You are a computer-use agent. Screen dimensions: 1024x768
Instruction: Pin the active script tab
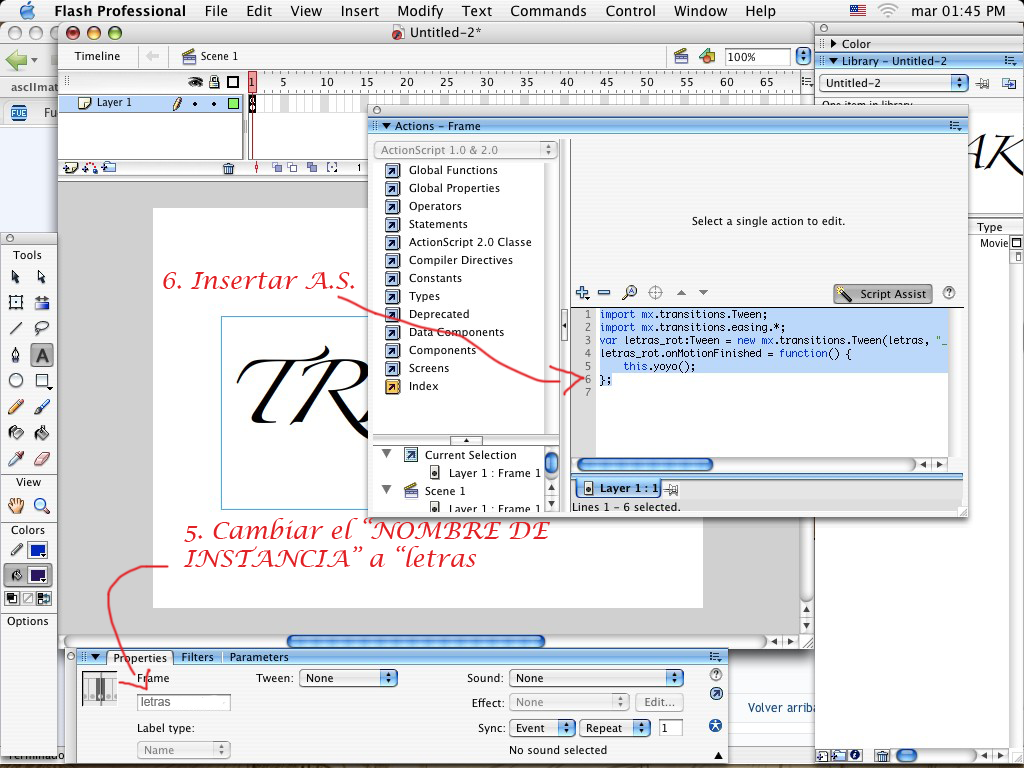[x=670, y=489]
